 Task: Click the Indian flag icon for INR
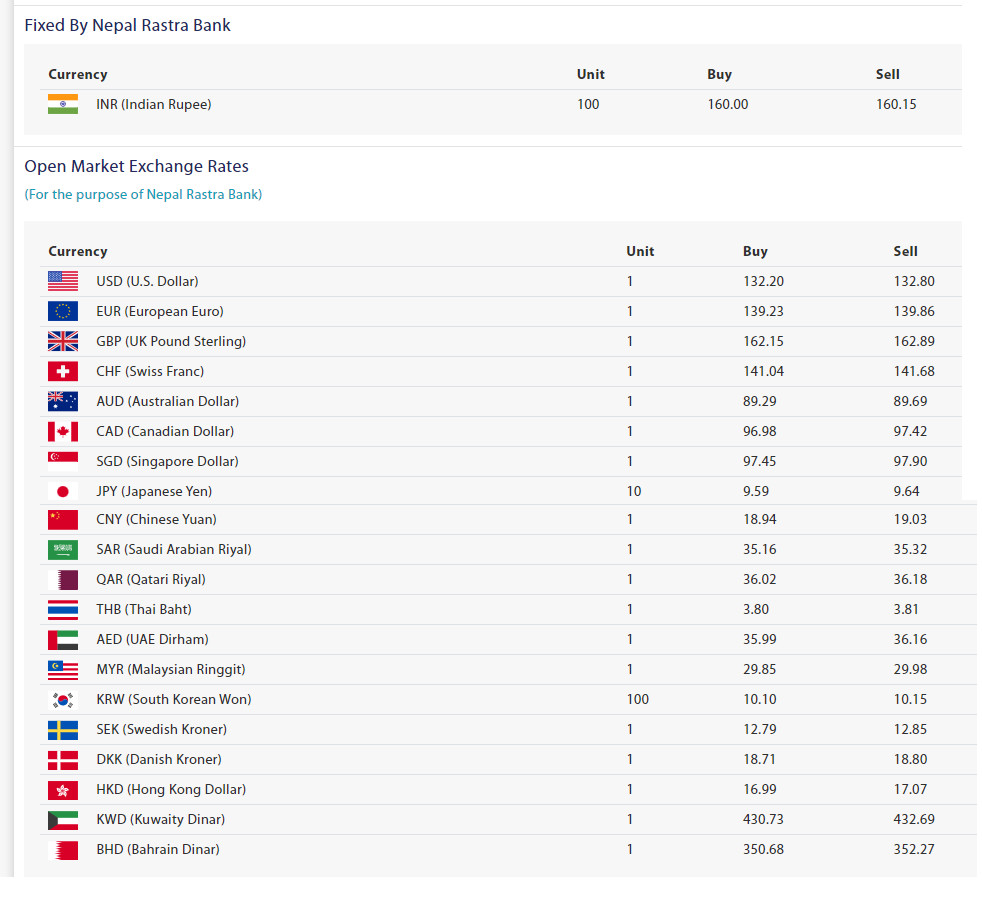[63, 104]
